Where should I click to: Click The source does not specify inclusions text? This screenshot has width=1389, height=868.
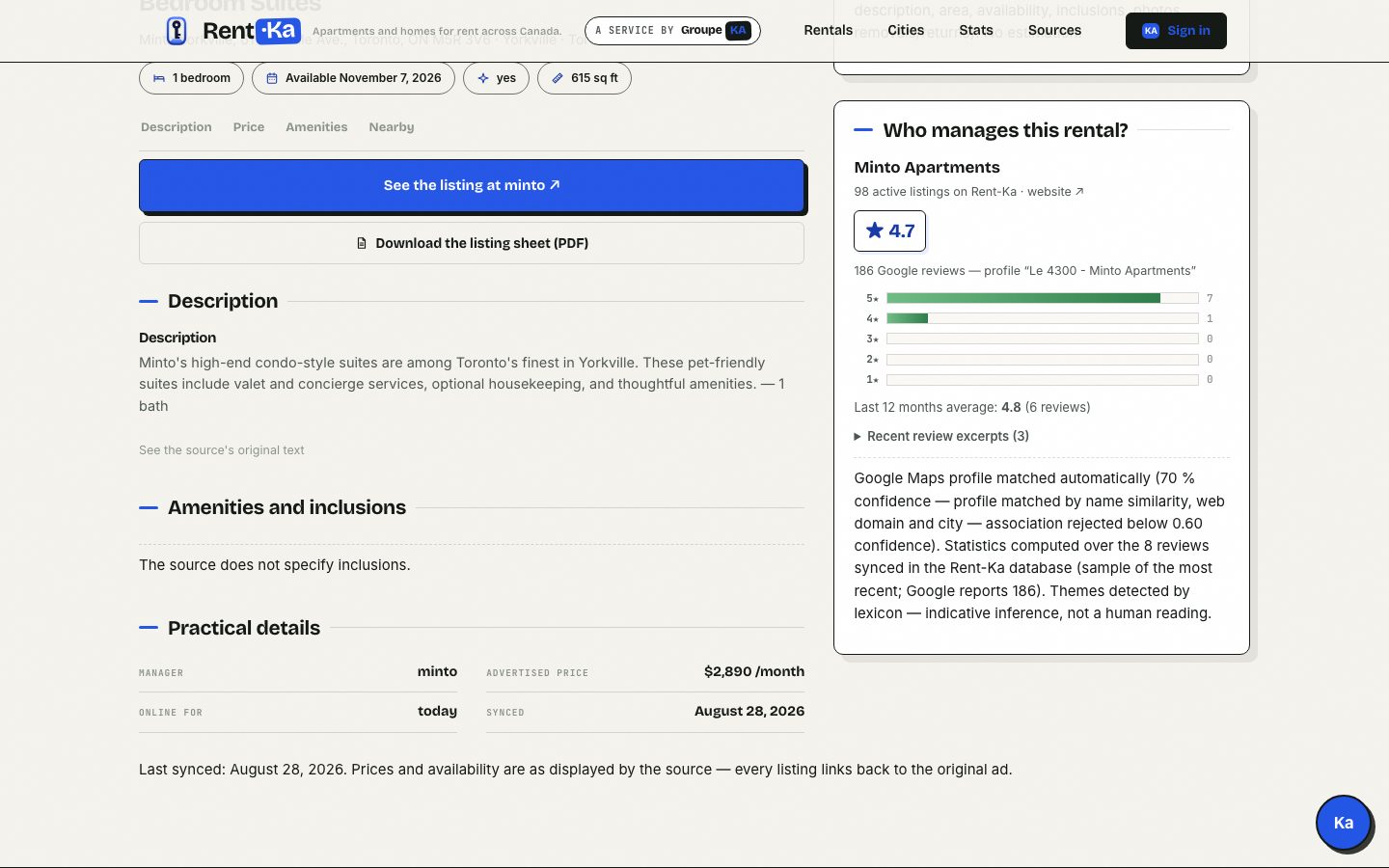[275, 565]
